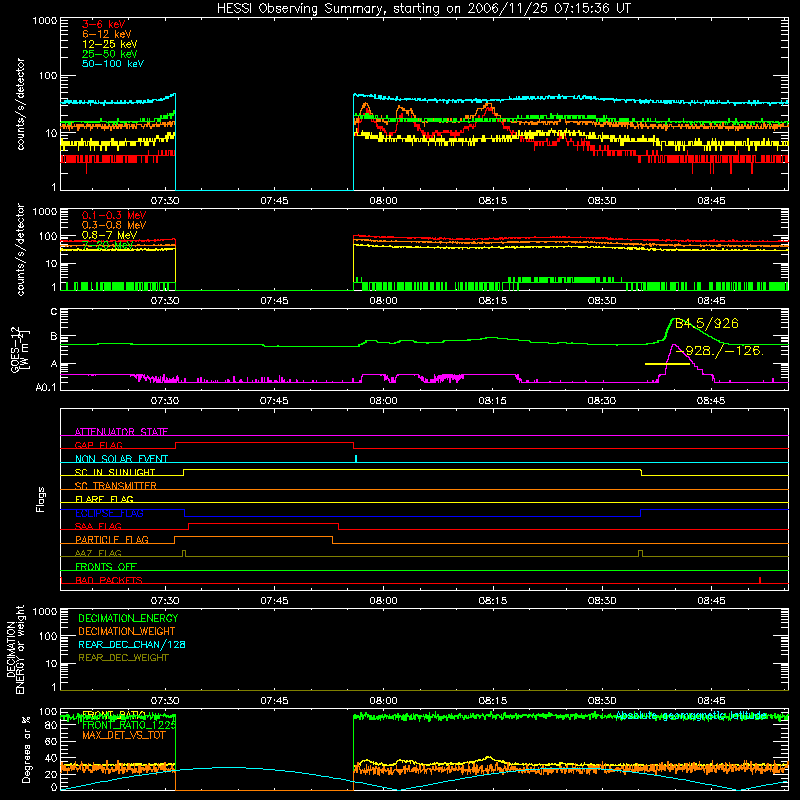Click the Degrees or % axis title
800x800 pixels.
[27, 750]
